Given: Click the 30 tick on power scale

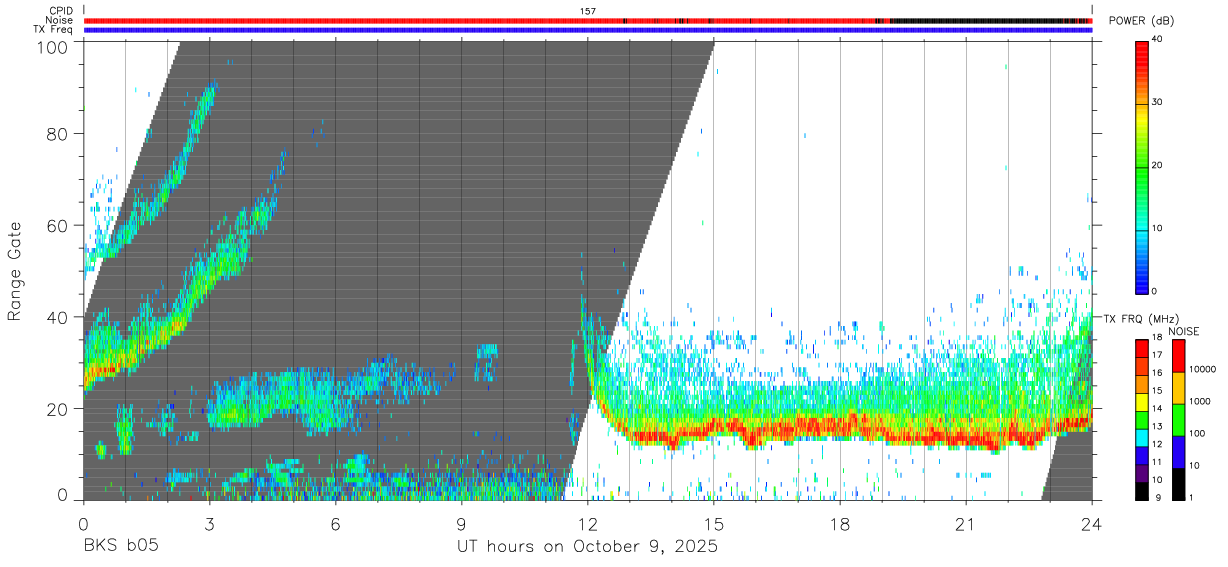Looking at the screenshot, I should pyautogui.click(x=1157, y=102).
